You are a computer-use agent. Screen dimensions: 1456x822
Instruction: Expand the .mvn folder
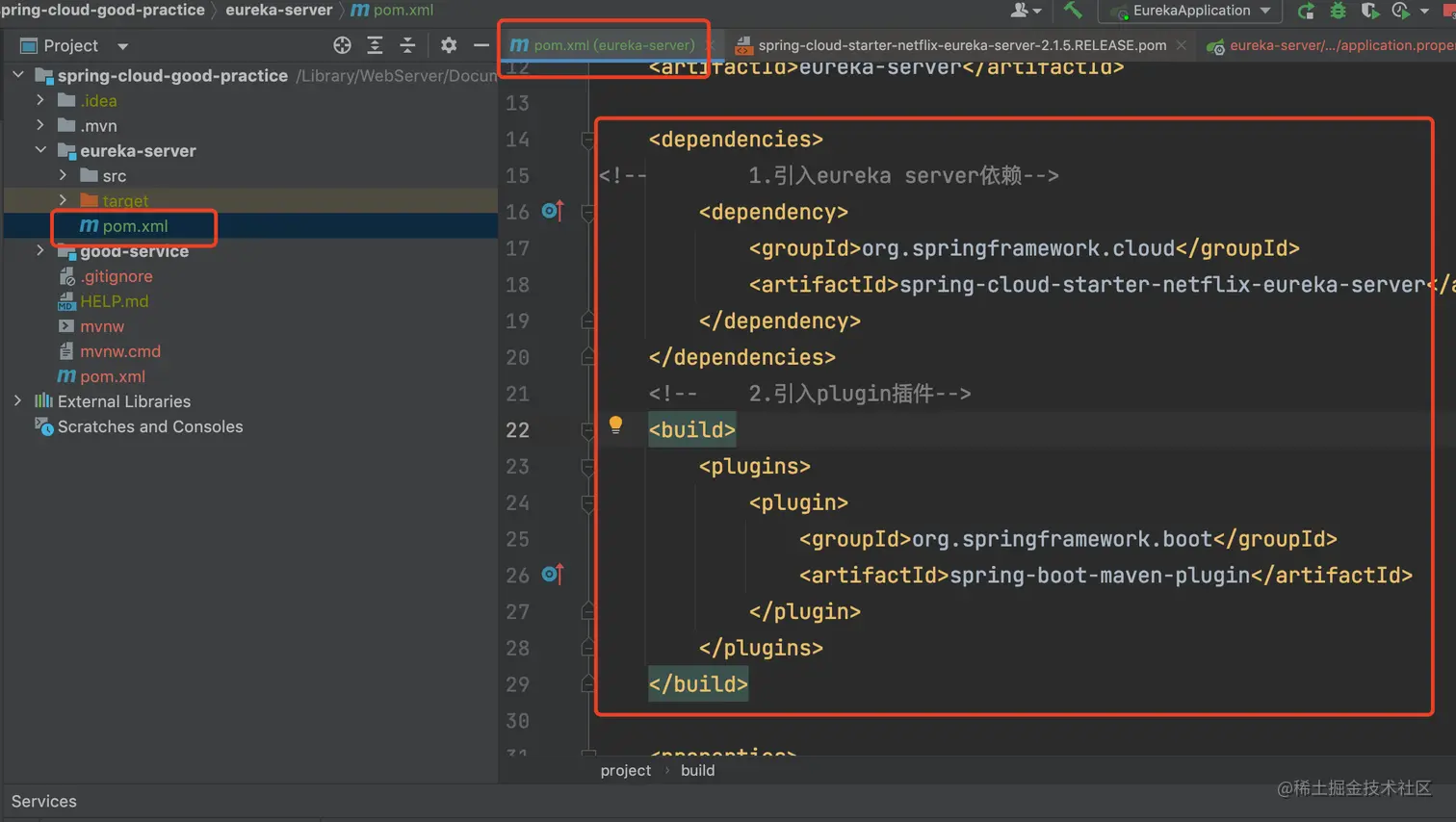coord(40,124)
